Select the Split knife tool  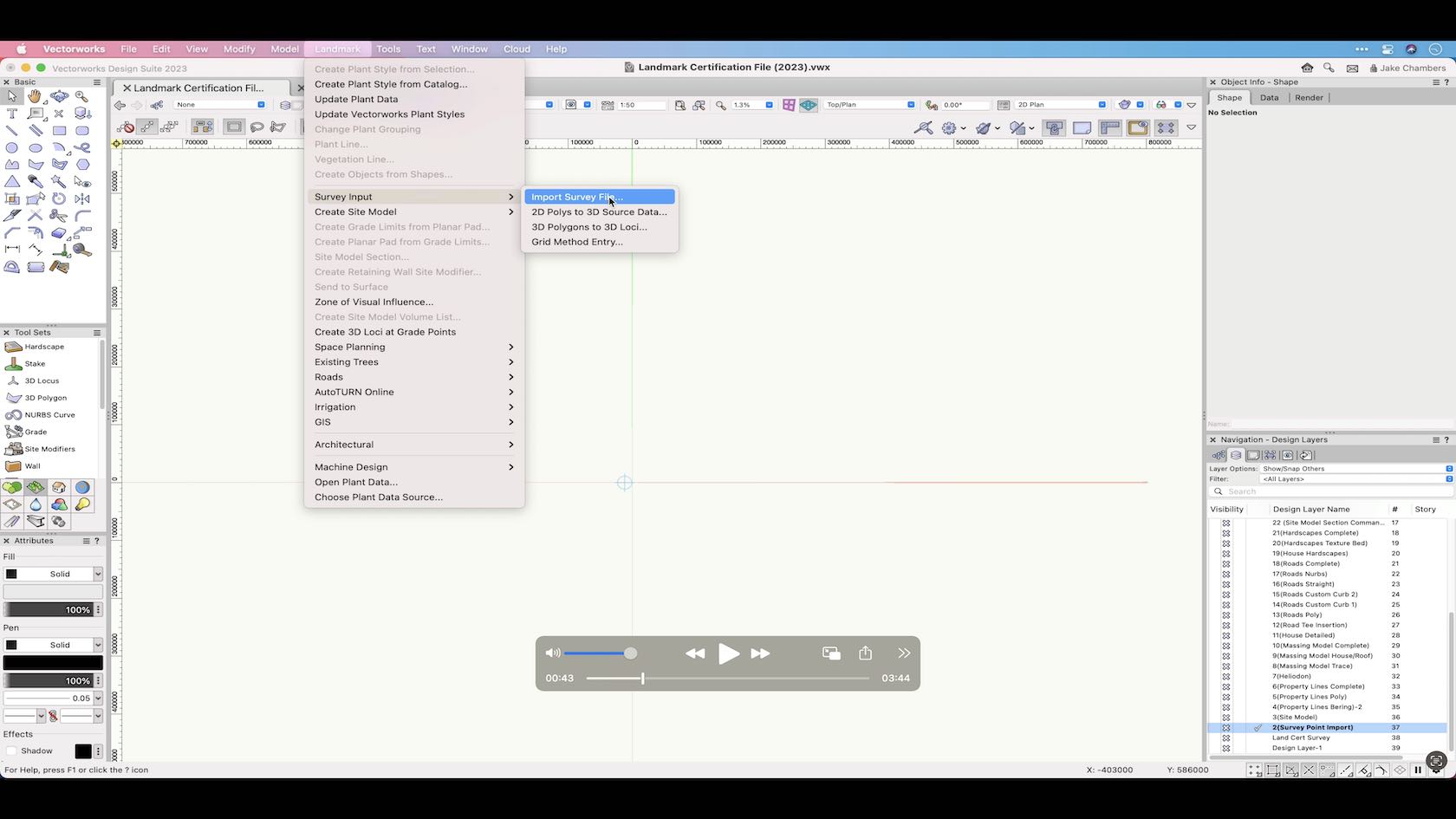tap(12, 216)
